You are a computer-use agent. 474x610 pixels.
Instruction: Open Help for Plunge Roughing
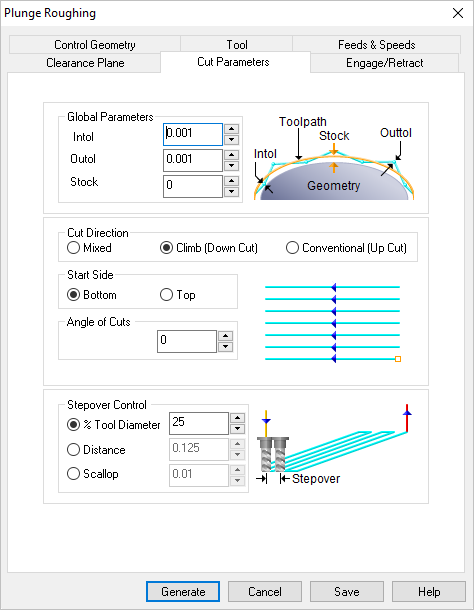click(429, 592)
